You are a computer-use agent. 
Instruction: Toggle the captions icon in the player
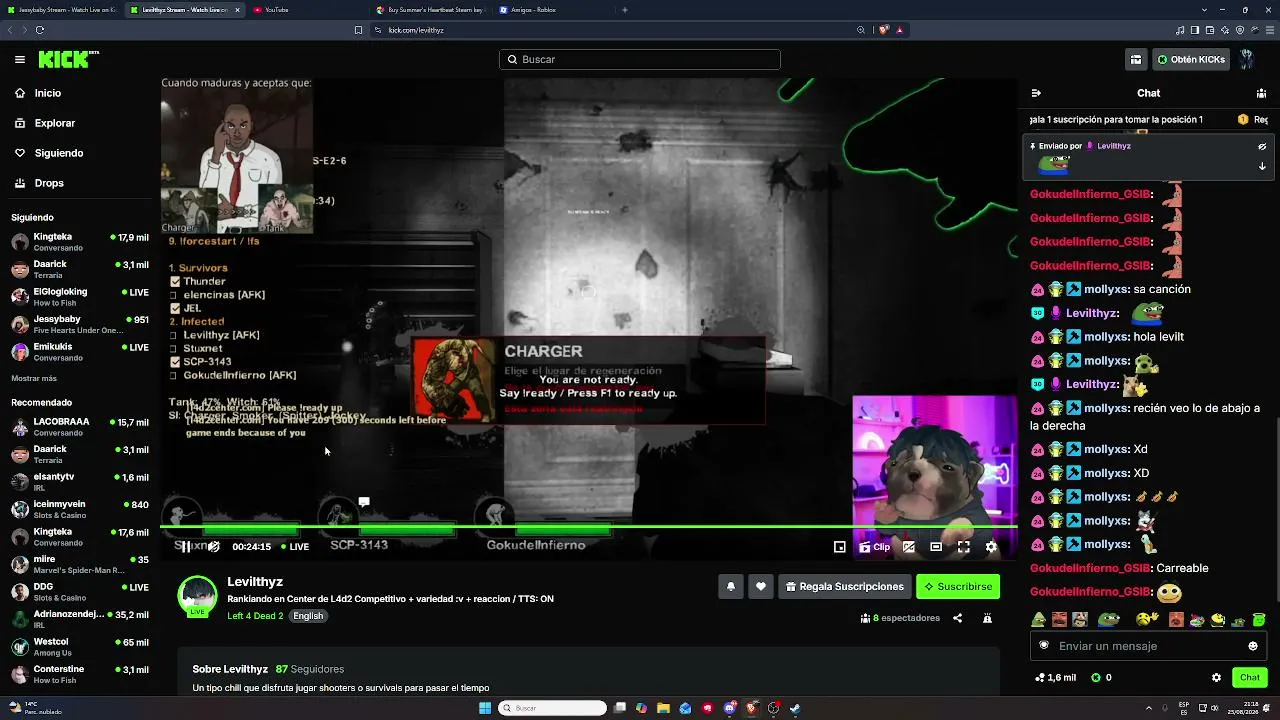[x=909, y=547]
